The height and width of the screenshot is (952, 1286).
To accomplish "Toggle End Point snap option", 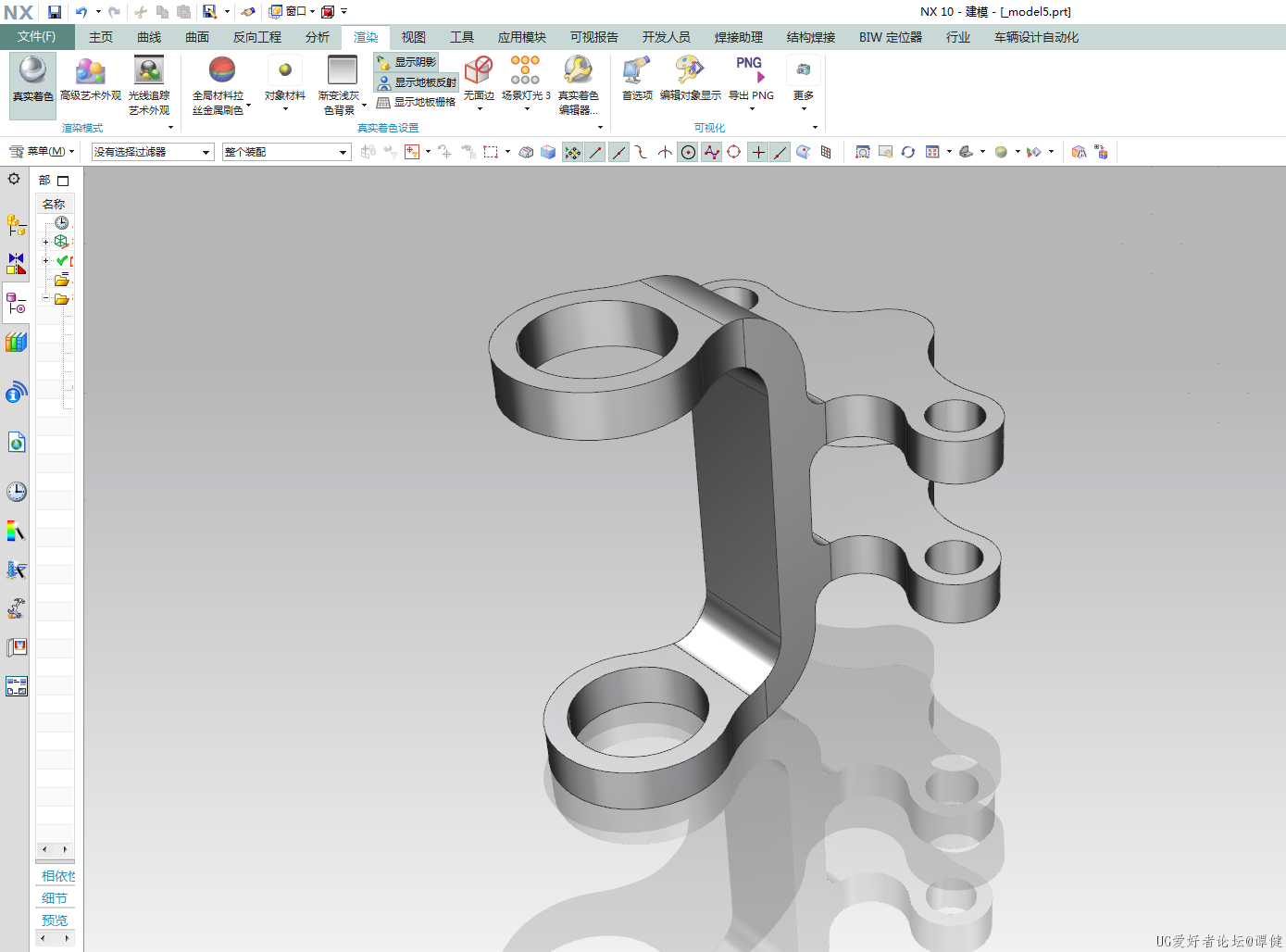I will pyautogui.click(x=595, y=152).
